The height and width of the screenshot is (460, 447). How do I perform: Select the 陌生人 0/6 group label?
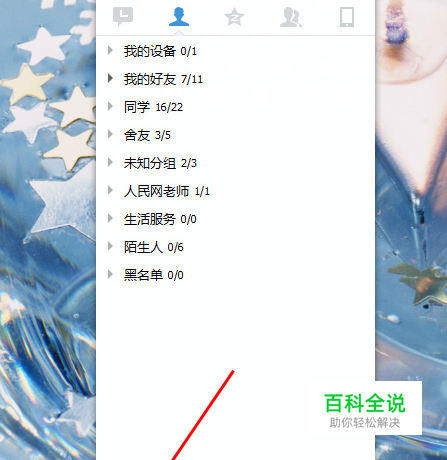154,247
